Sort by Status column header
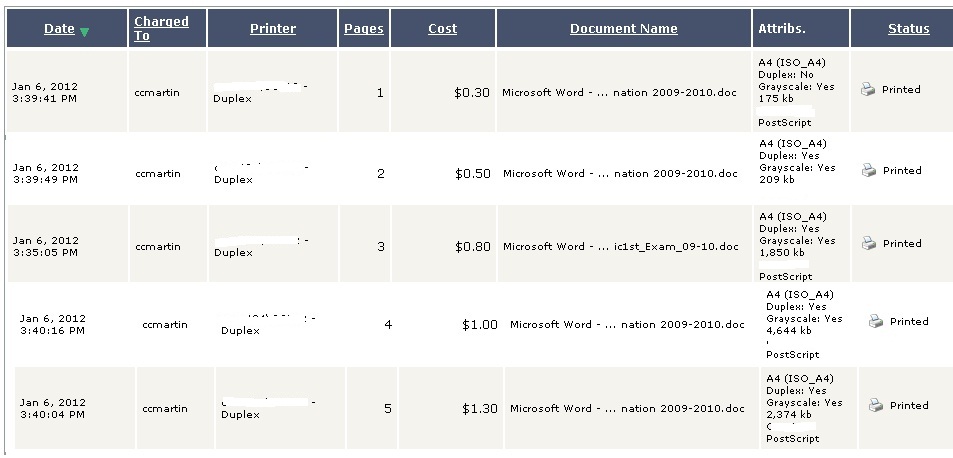This screenshot has height=458, width=953. click(908, 29)
